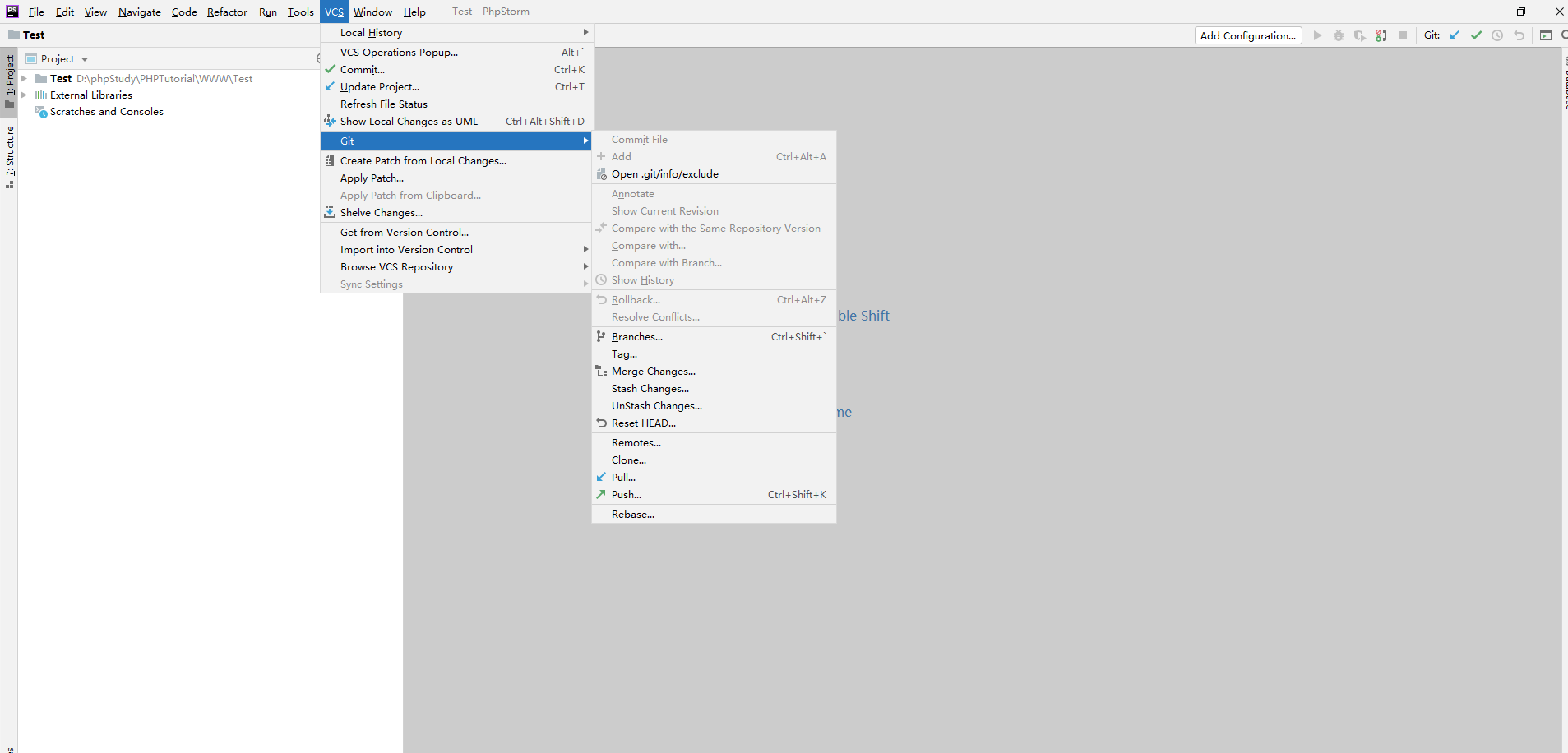Choose Rebase... in Git submenu
Viewport: 1568px width, 753px height.
click(714, 515)
